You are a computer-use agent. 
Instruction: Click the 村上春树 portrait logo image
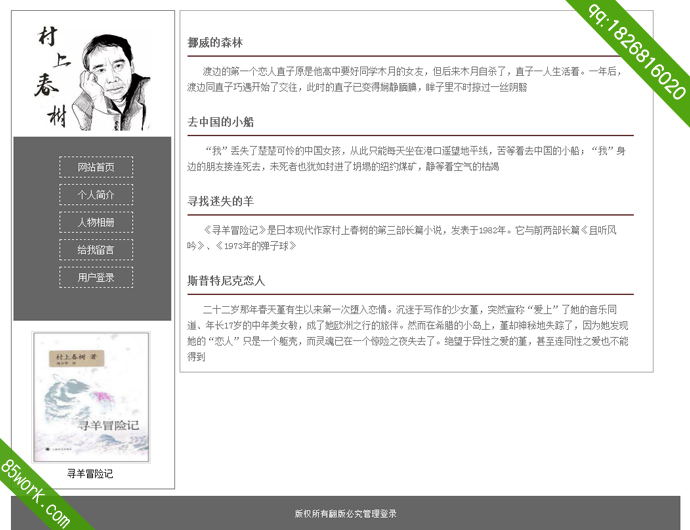(92, 77)
